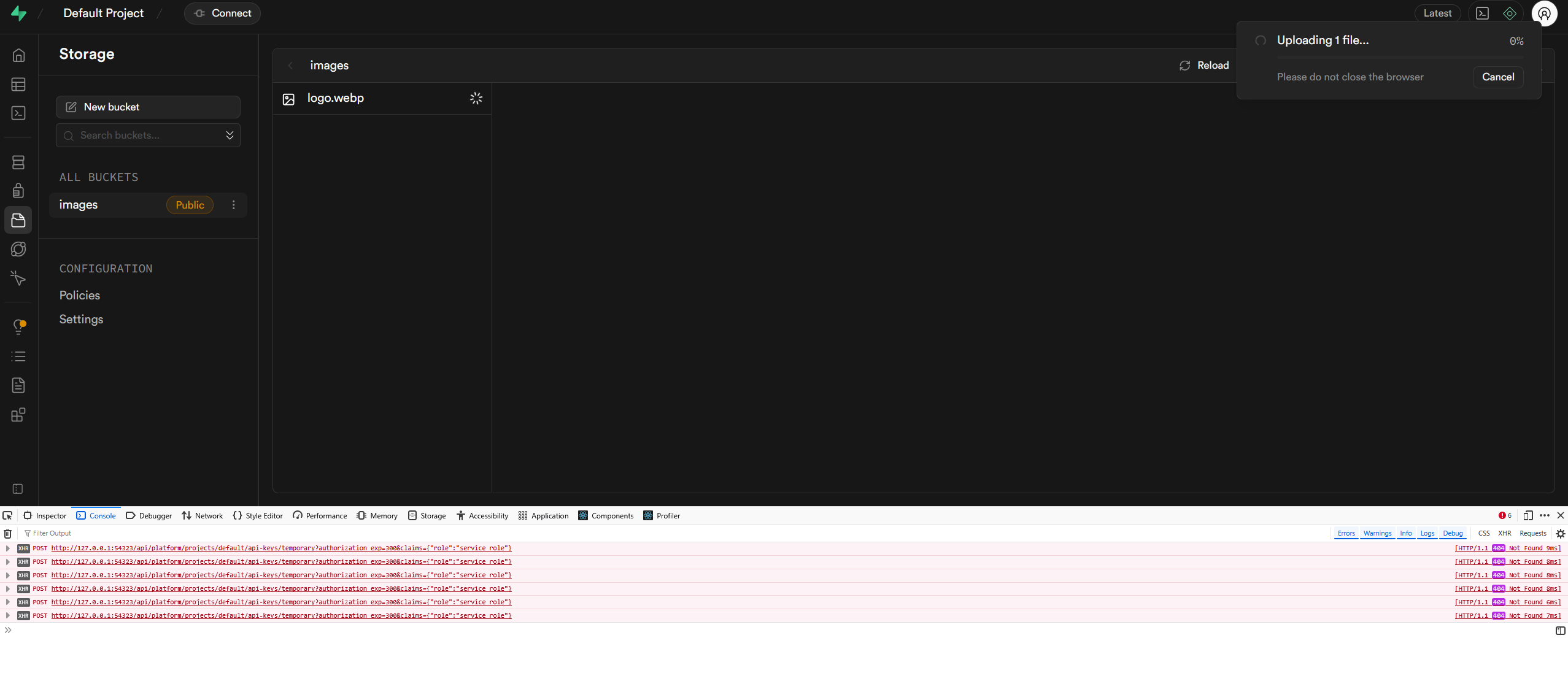Click the Home sidebar icon
1568x673 pixels.
[18, 55]
